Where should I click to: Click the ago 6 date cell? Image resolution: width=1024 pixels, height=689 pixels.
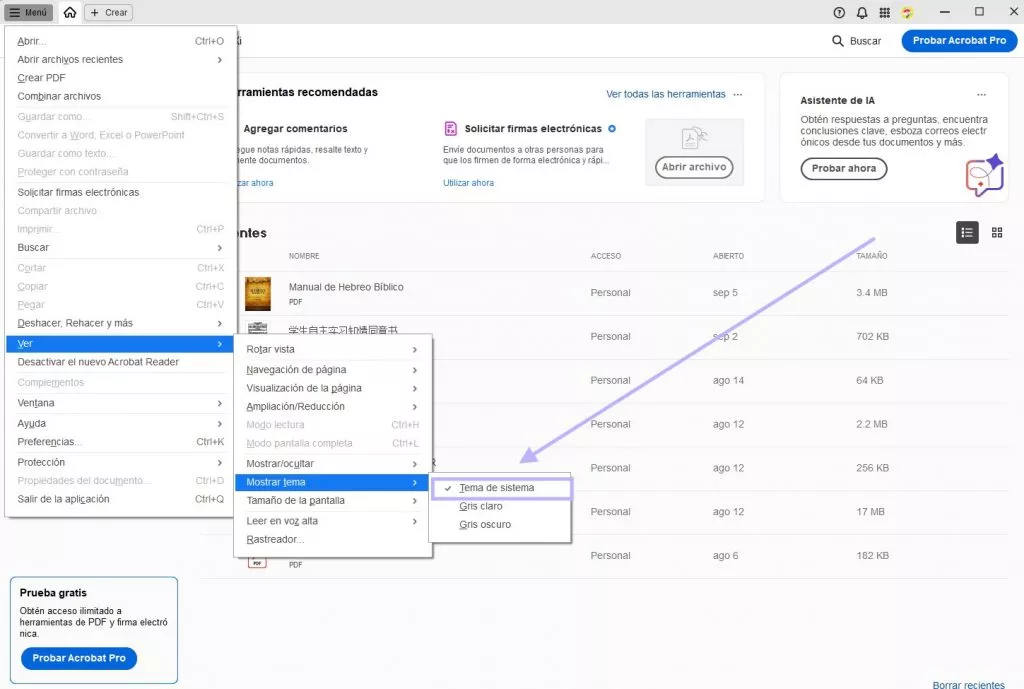click(726, 556)
